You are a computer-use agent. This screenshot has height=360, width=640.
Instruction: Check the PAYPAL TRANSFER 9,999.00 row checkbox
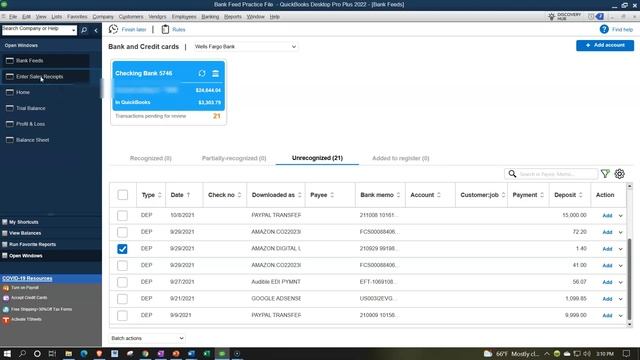[122, 316]
